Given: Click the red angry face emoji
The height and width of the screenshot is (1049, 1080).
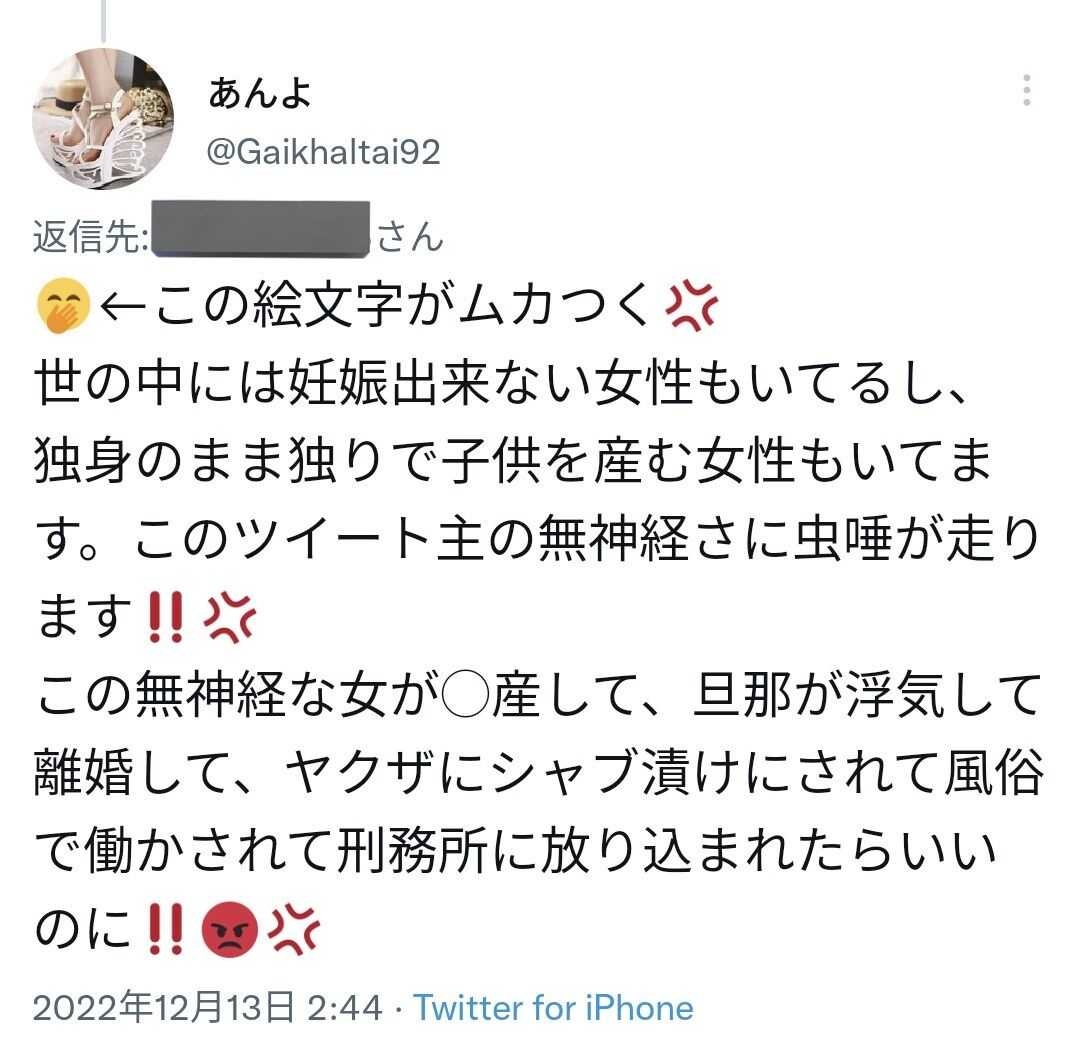Looking at the screenshot, I should tap(229, 929).
